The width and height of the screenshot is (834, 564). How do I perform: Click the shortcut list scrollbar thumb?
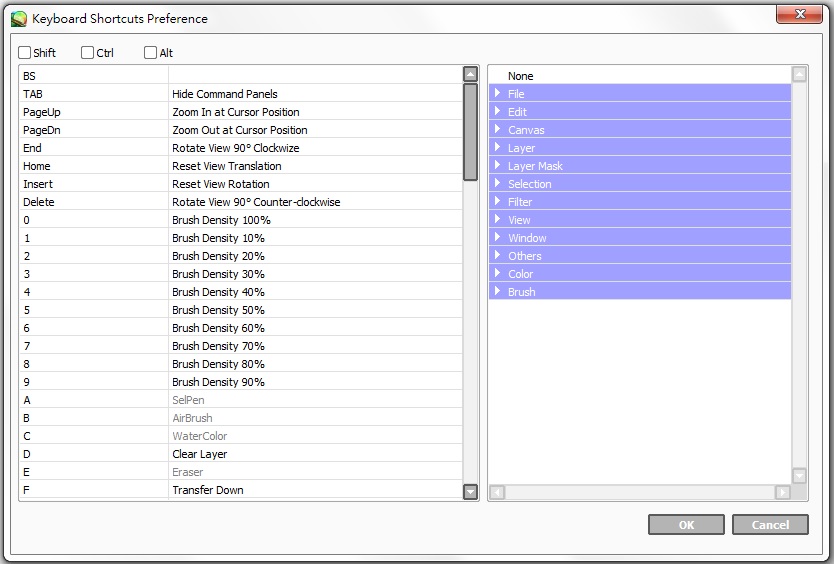pos(470,132)
